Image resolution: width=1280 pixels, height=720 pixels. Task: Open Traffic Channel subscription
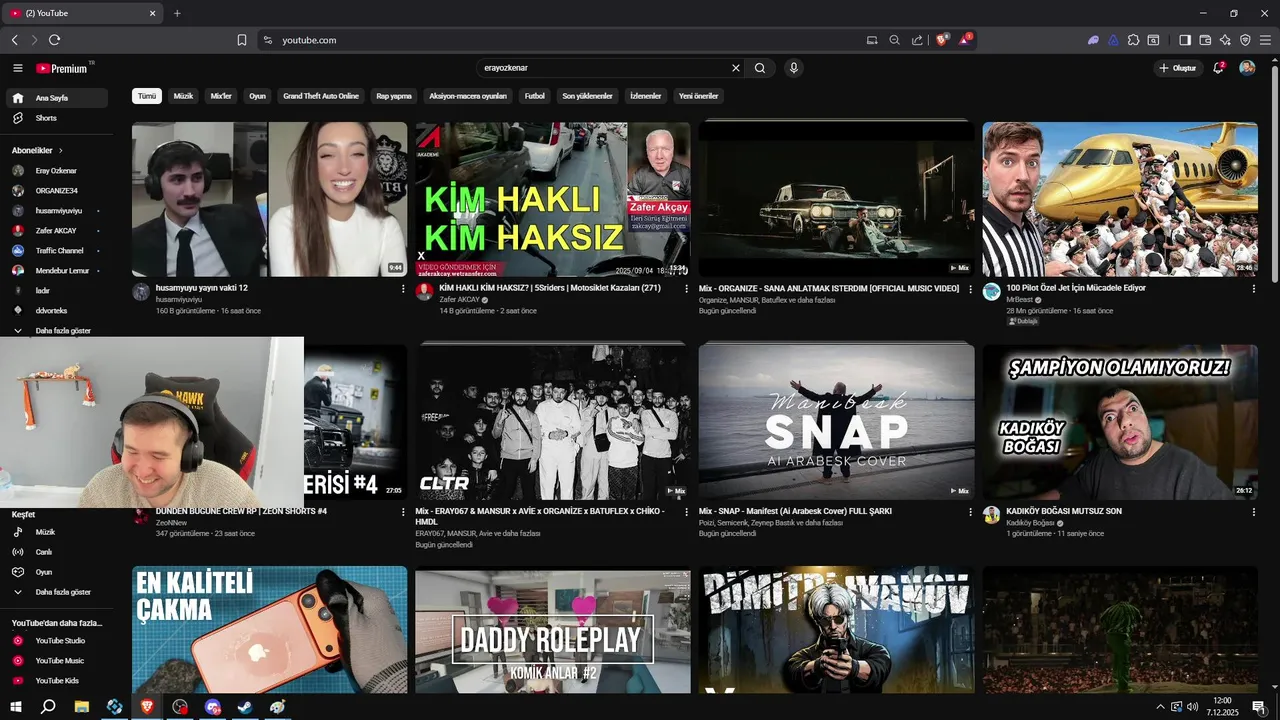pyautogui.click(x=57, y=251)
